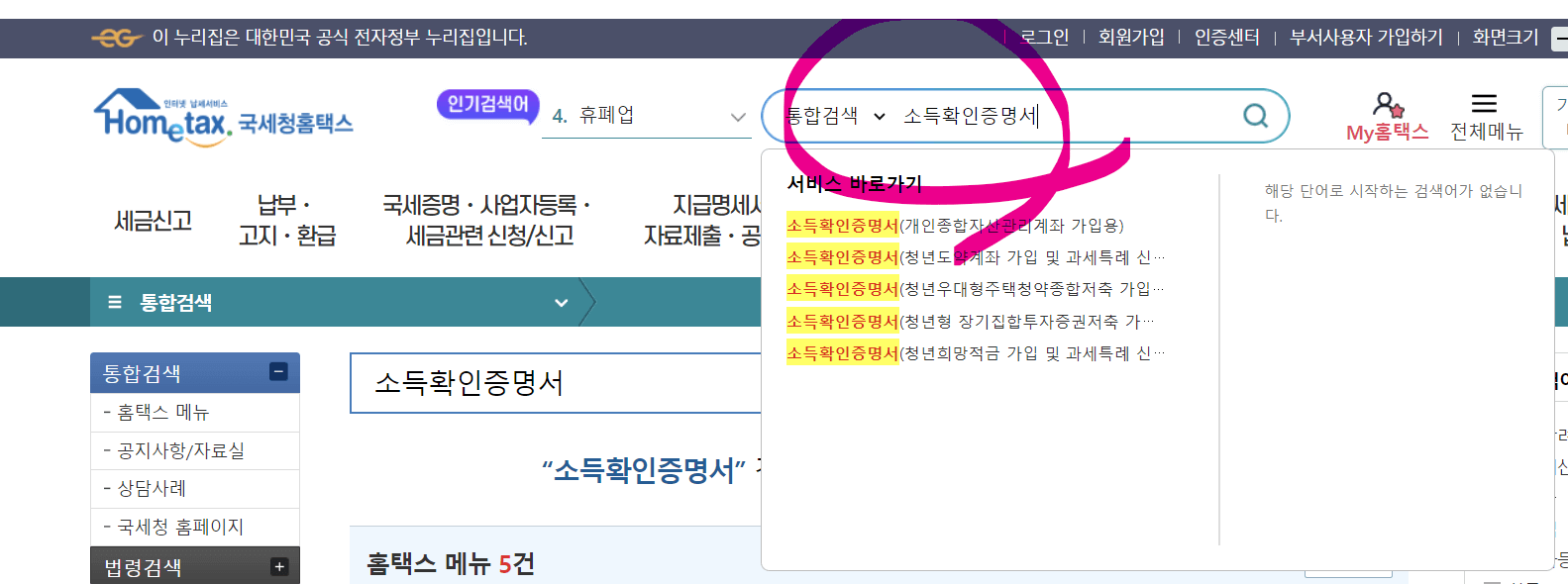Click the Hometax 국세청홈택스 logo
Image resolution: width=1568 pixels, height=584 pixels.
[x=224, y=118]
